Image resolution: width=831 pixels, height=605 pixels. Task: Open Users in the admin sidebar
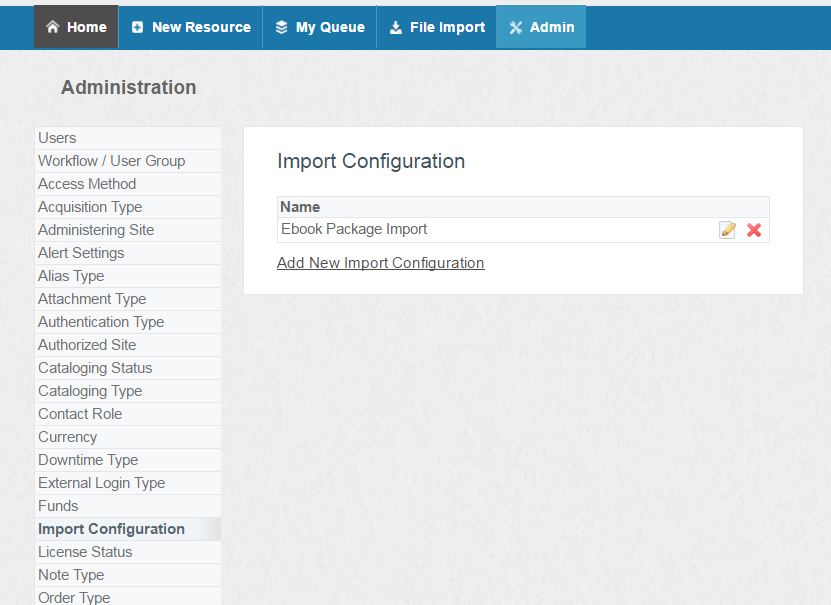pyautogui.click(x=128, y=138)
